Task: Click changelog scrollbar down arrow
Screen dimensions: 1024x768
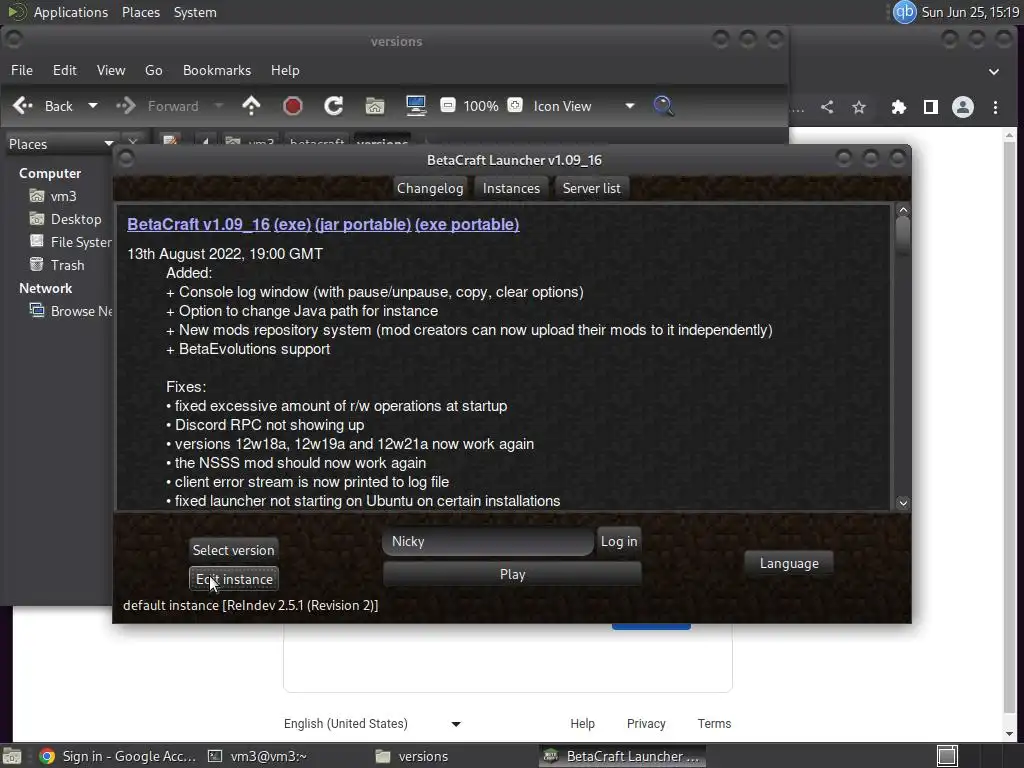Action: [903, 503]
